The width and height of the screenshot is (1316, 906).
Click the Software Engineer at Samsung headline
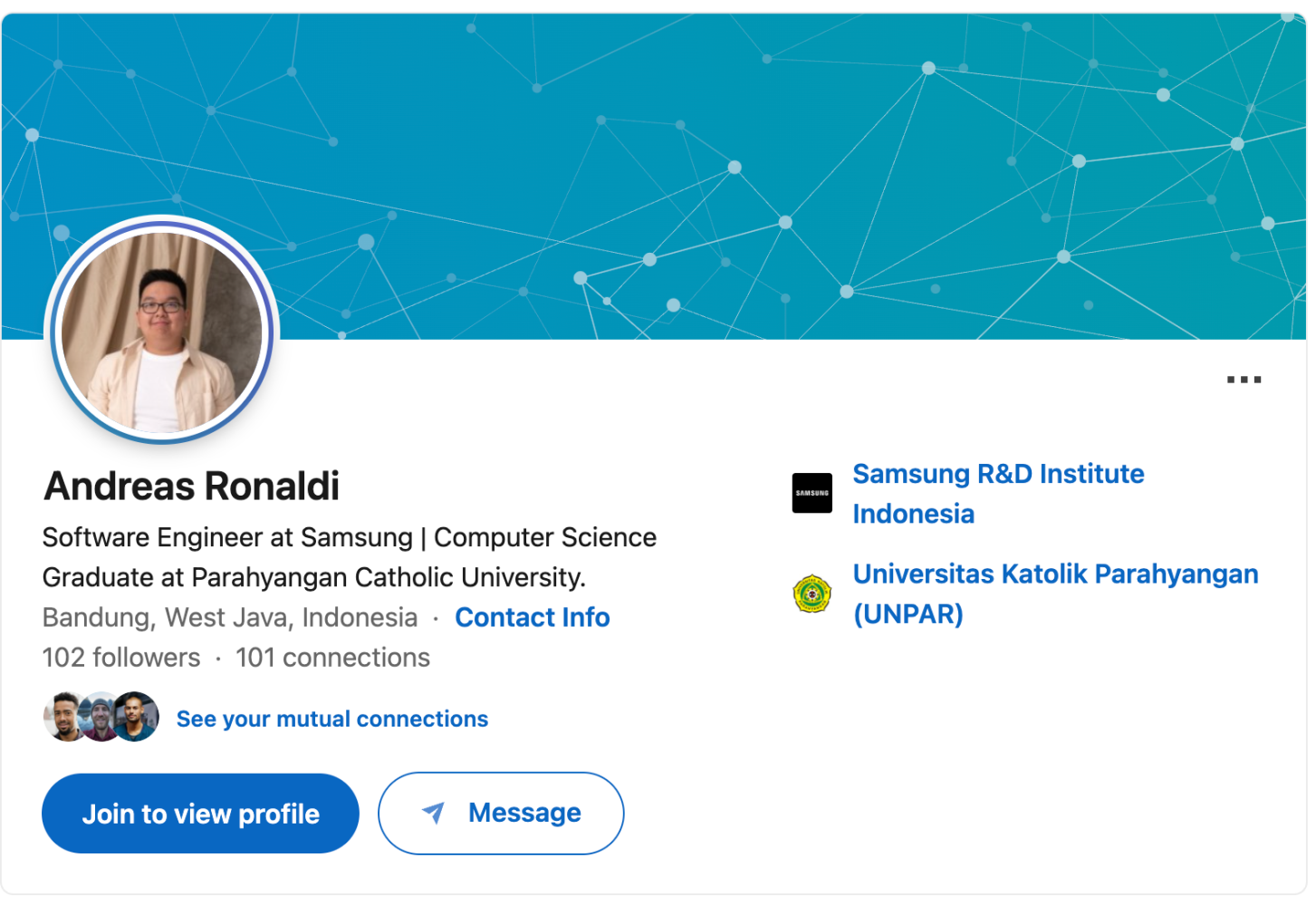coord(350,557)
